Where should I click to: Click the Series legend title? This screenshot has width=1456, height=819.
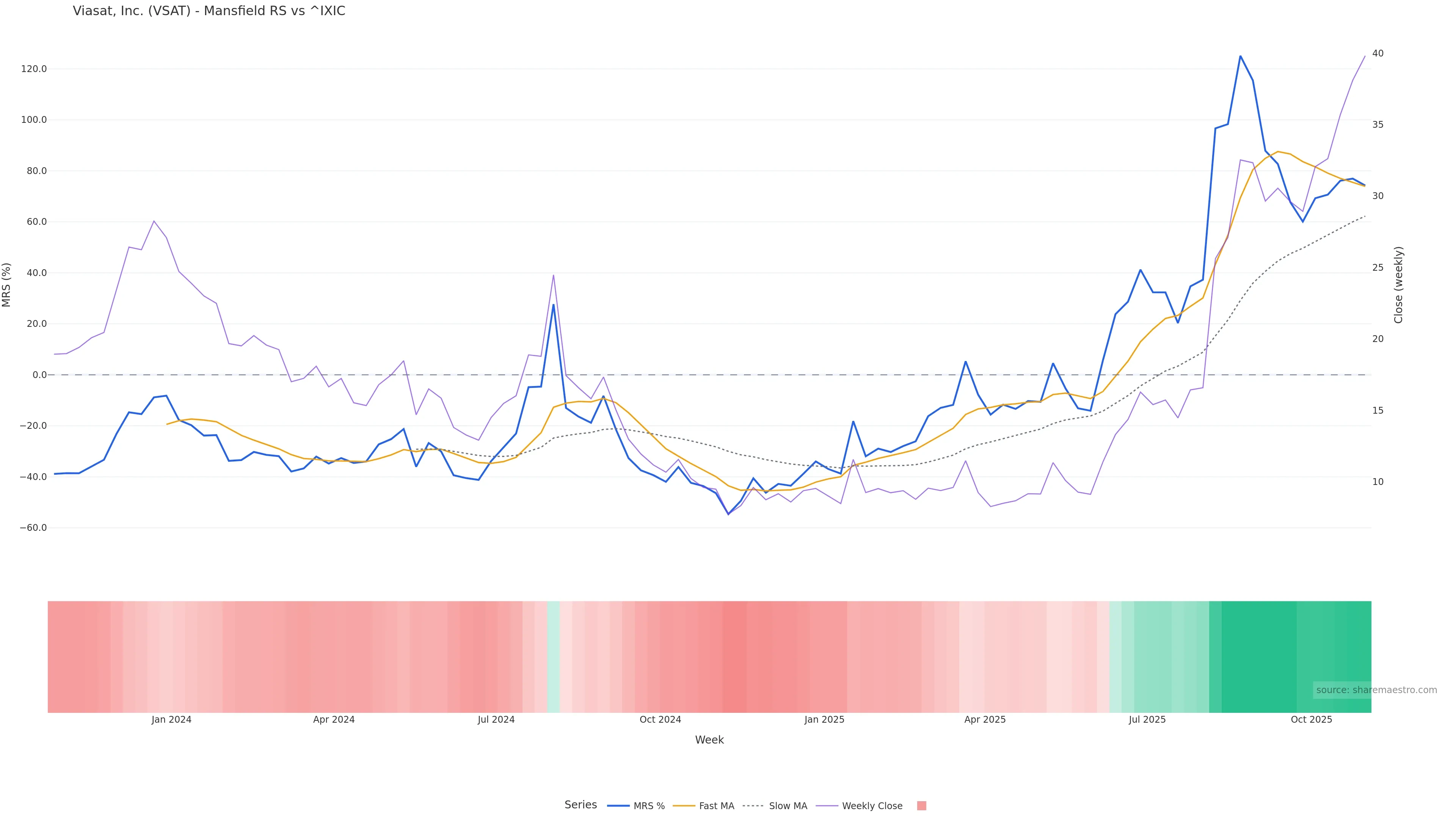[x=581, y=805]
